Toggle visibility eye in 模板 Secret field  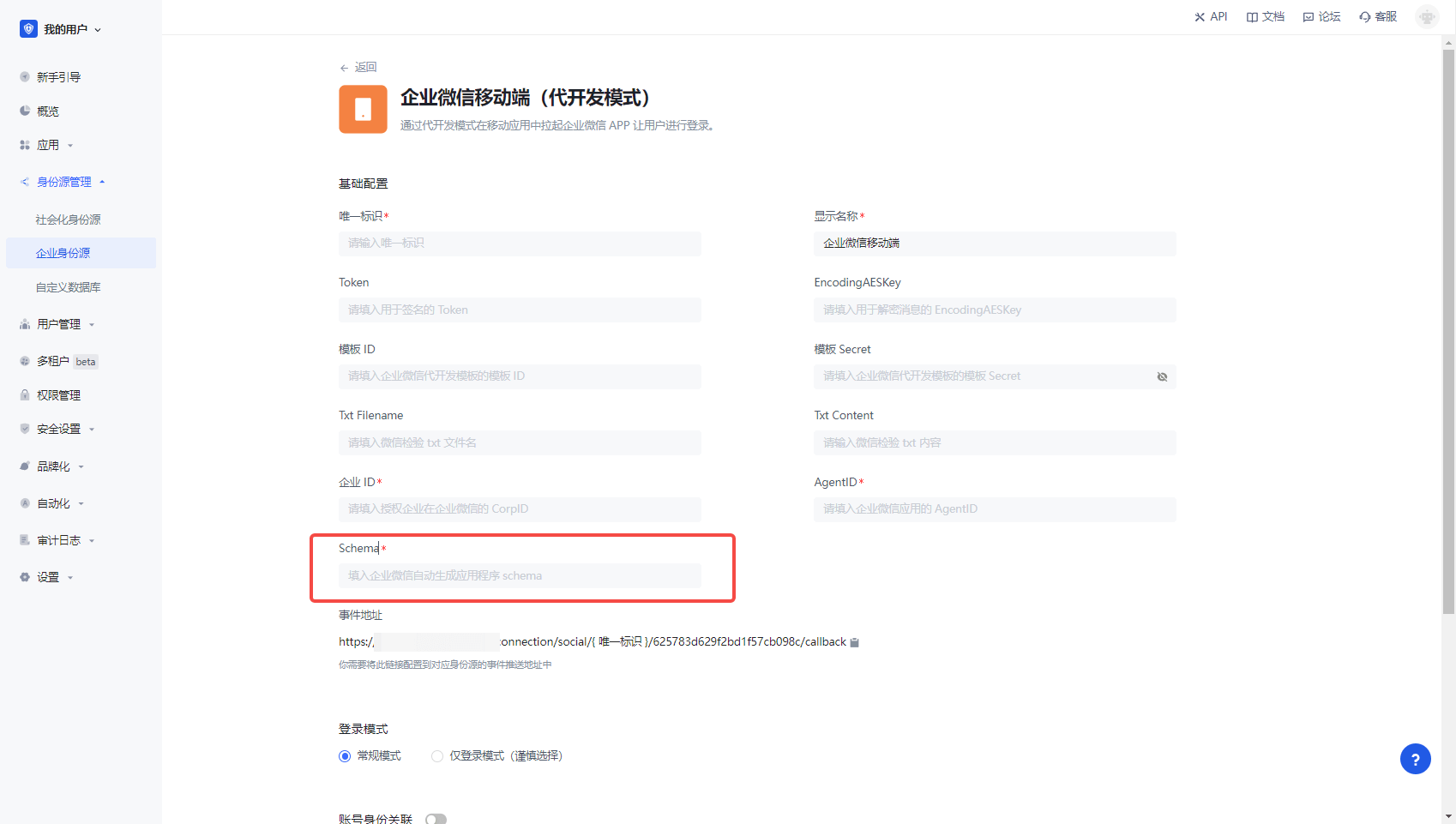coord(1162,376)
